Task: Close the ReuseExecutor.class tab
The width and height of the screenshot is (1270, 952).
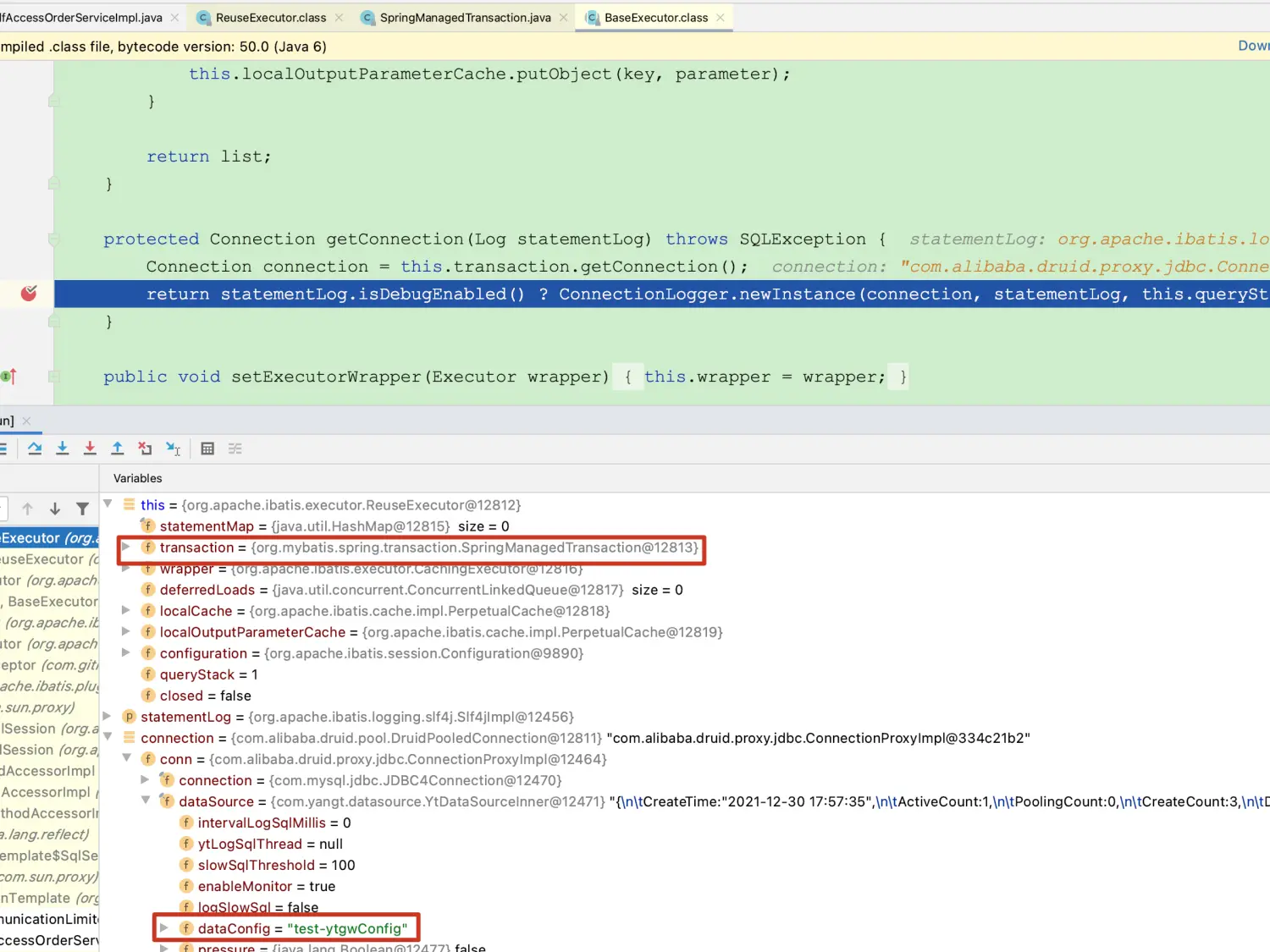Action: pos(339,18)
